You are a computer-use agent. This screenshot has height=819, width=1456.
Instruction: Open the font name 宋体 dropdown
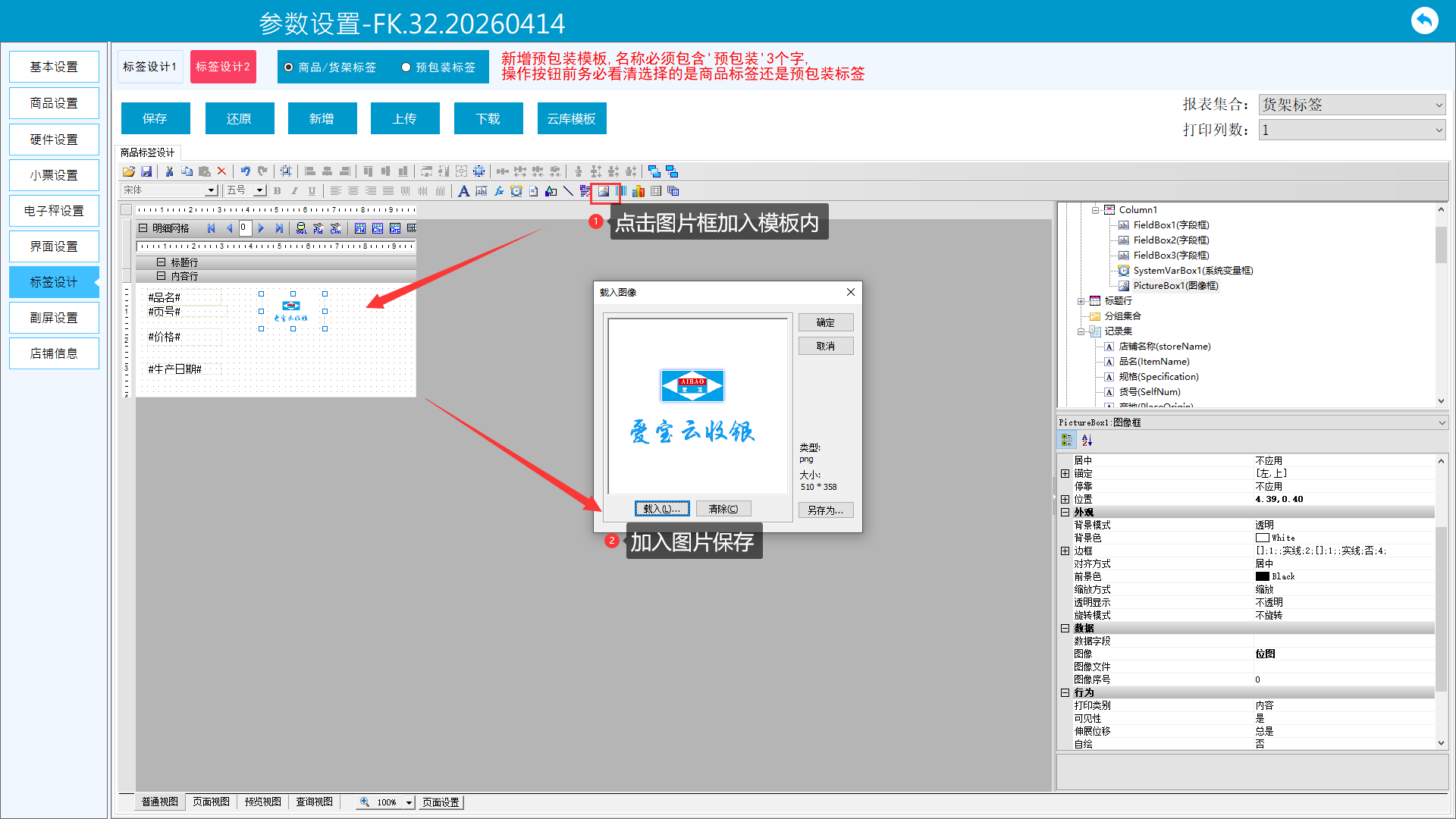[x=211, y=190]
